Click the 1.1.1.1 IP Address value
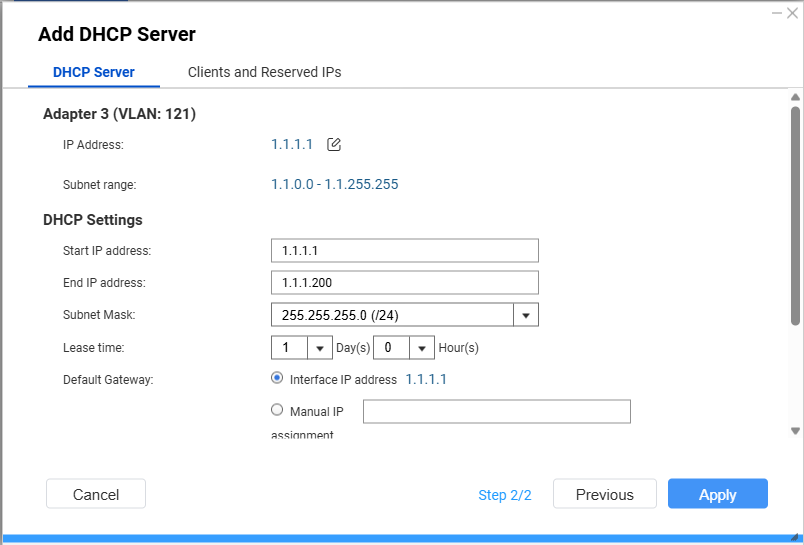This screenshot has width=804, height=545. click(292, 145)
